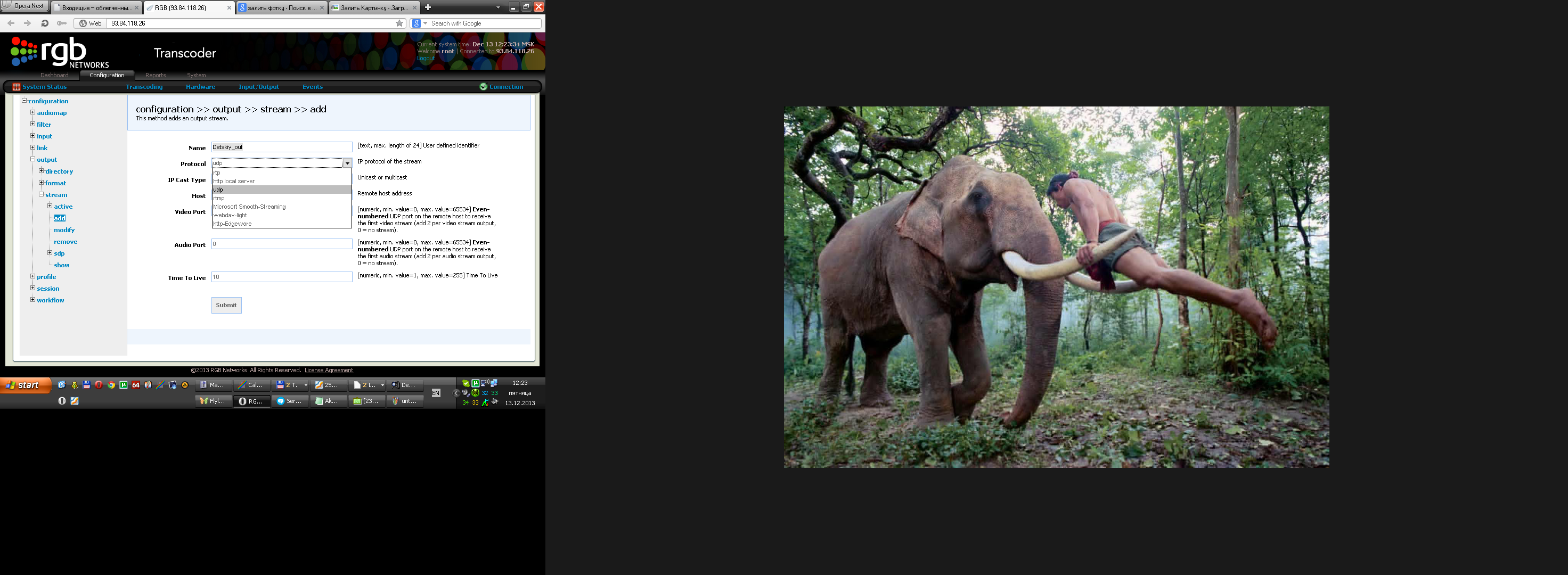Open the Transcoding menu item

pyautogui.click(x=144, y=87)
